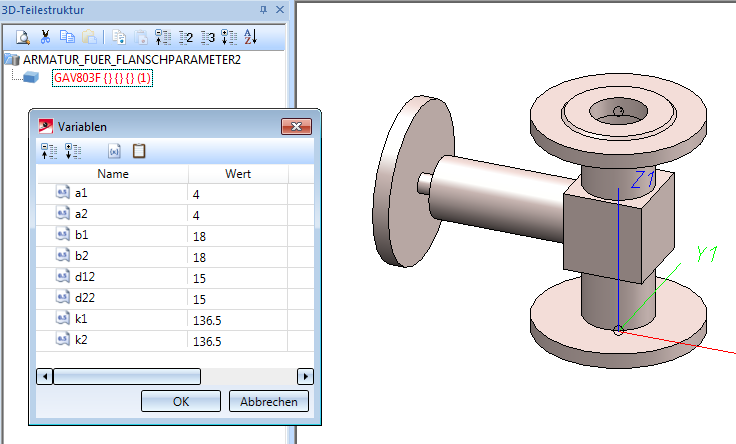Image resolution: width=736 pixels, height=444 pixels.
Task: Select the GAV803F part in the tree
Action: (x=102, y=77)
